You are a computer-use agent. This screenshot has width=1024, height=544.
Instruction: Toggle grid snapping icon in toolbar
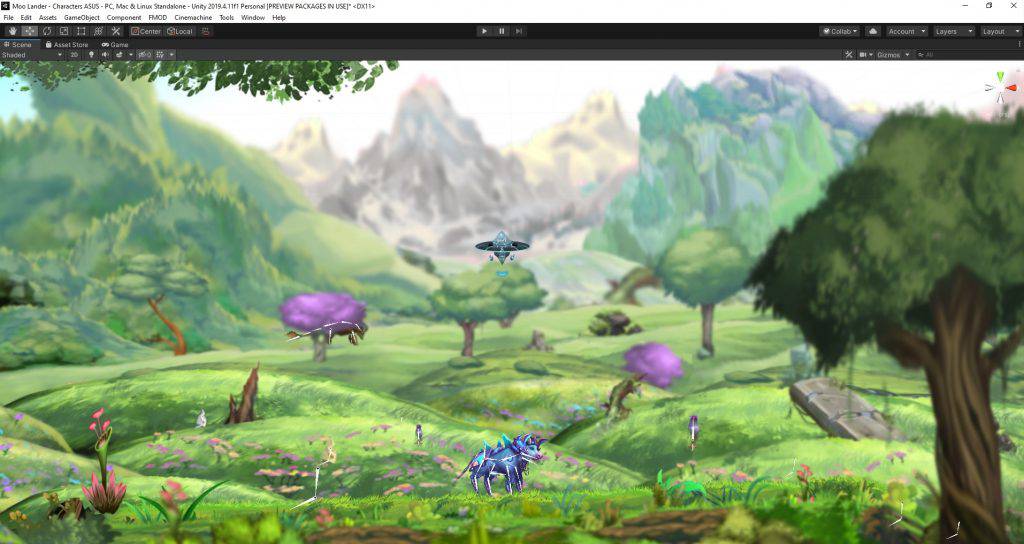206,31
